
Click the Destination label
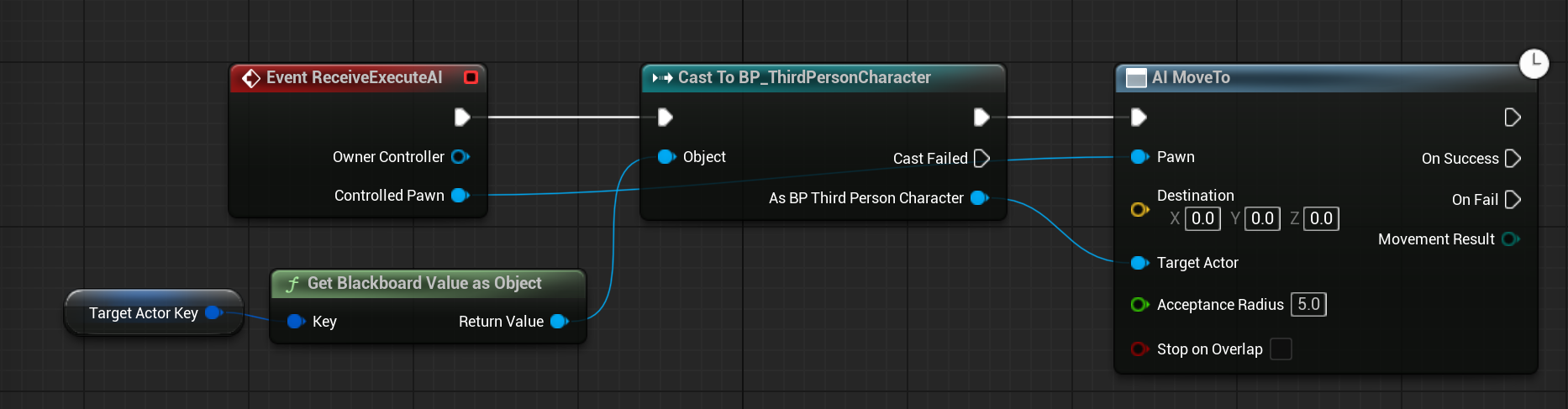[1195, 196]
